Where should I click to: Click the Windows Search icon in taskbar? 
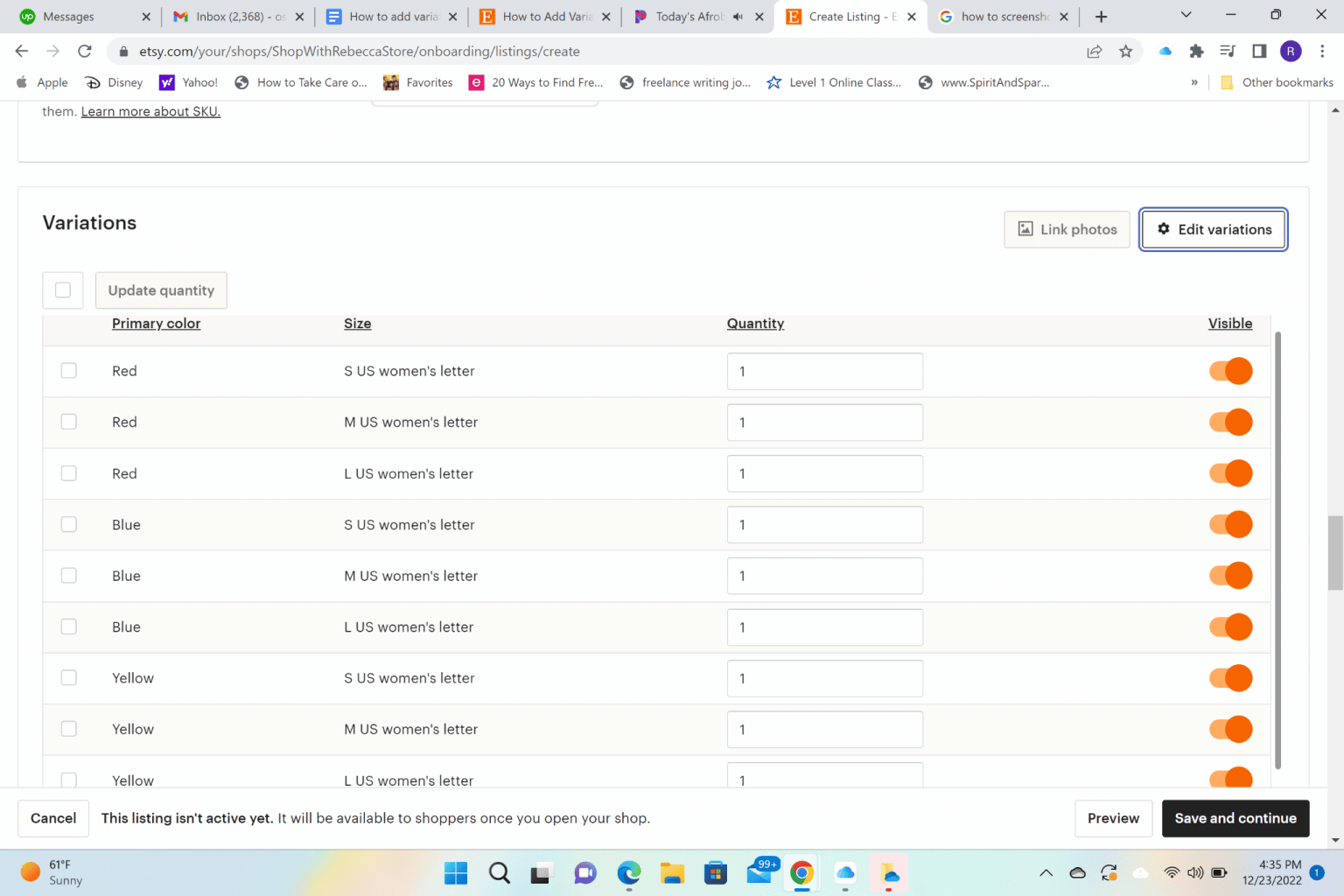click(499, 872)
